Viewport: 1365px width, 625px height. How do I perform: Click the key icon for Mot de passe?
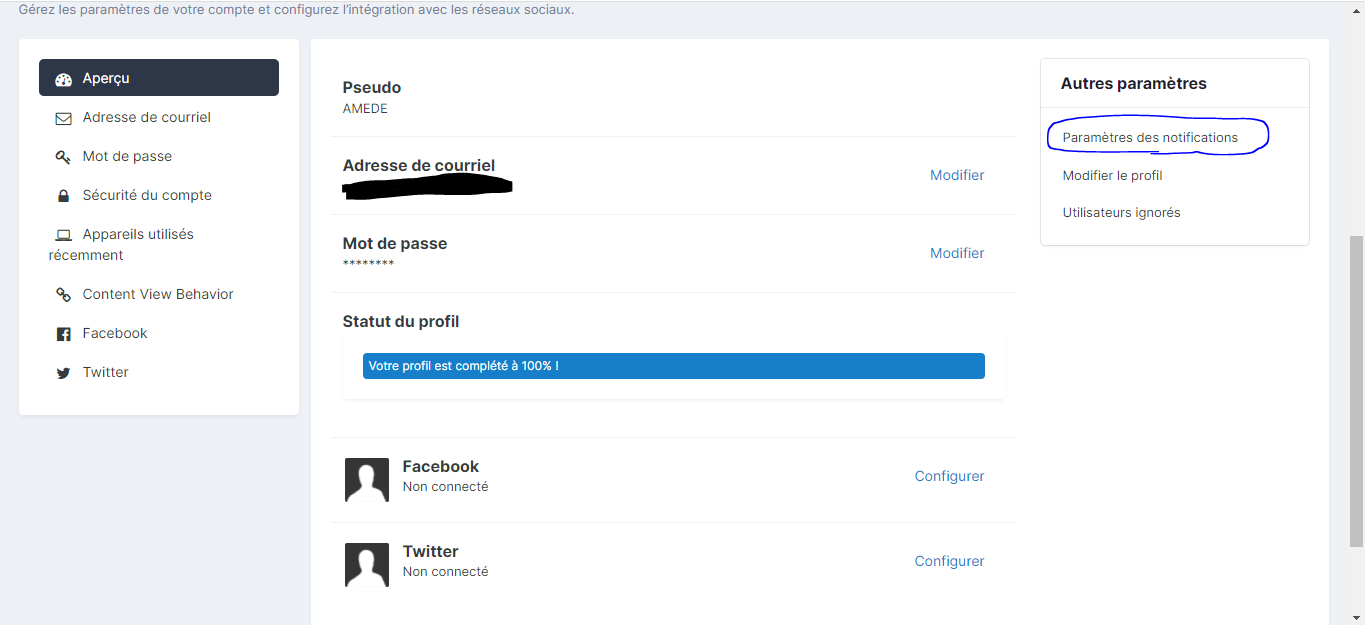63,157
